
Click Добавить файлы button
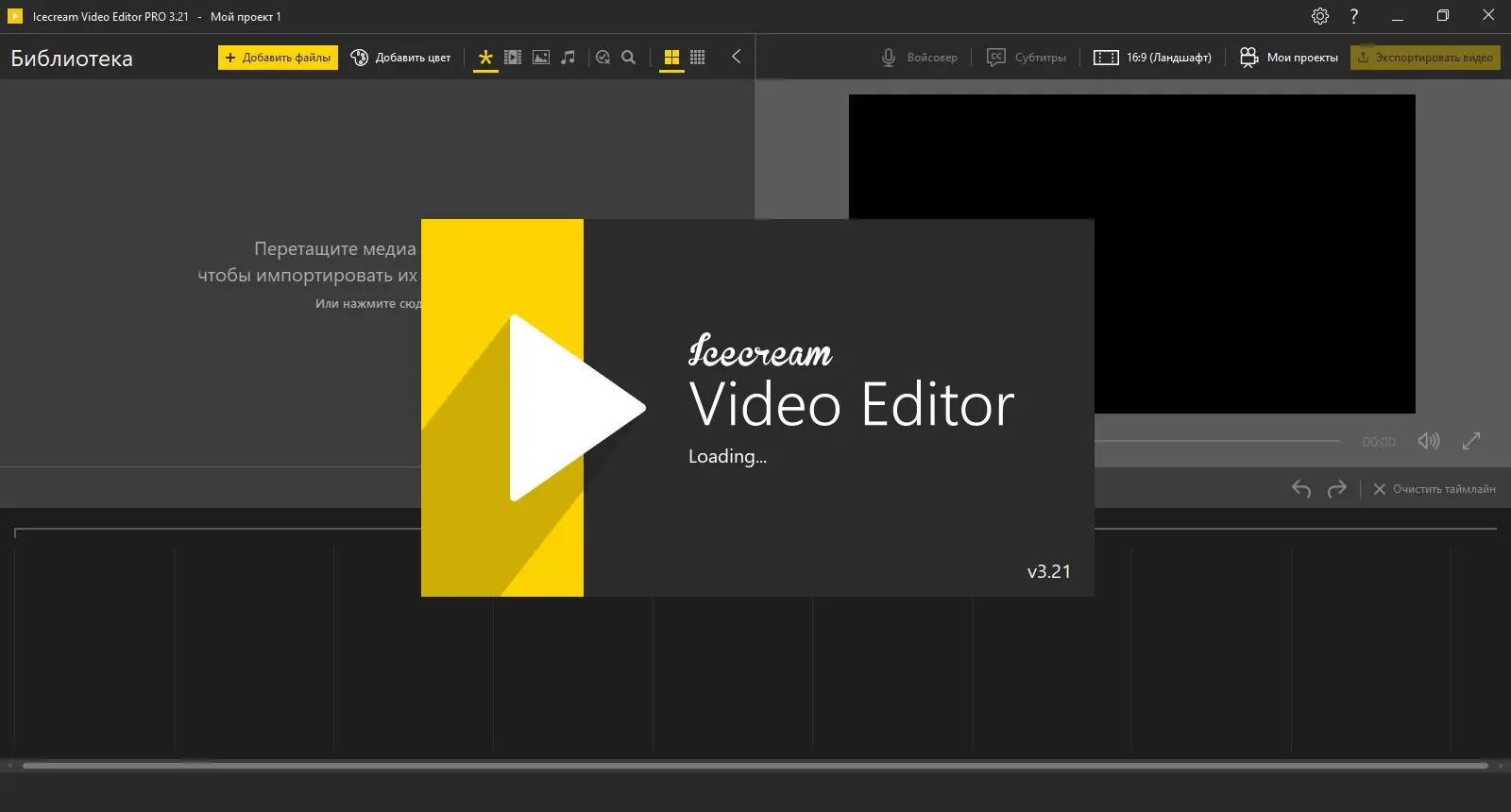pos(278,58)
